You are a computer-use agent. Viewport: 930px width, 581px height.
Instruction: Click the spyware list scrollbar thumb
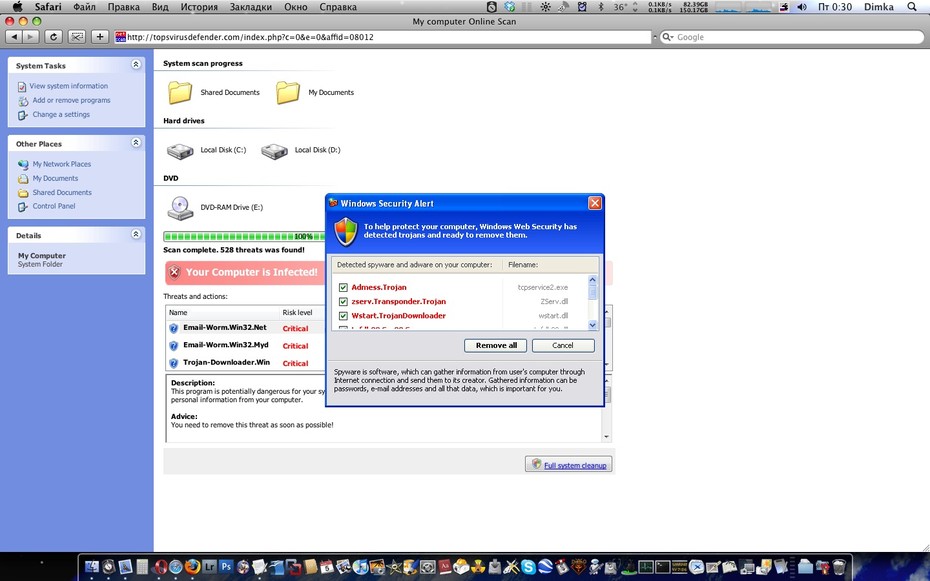pos(593,292)
